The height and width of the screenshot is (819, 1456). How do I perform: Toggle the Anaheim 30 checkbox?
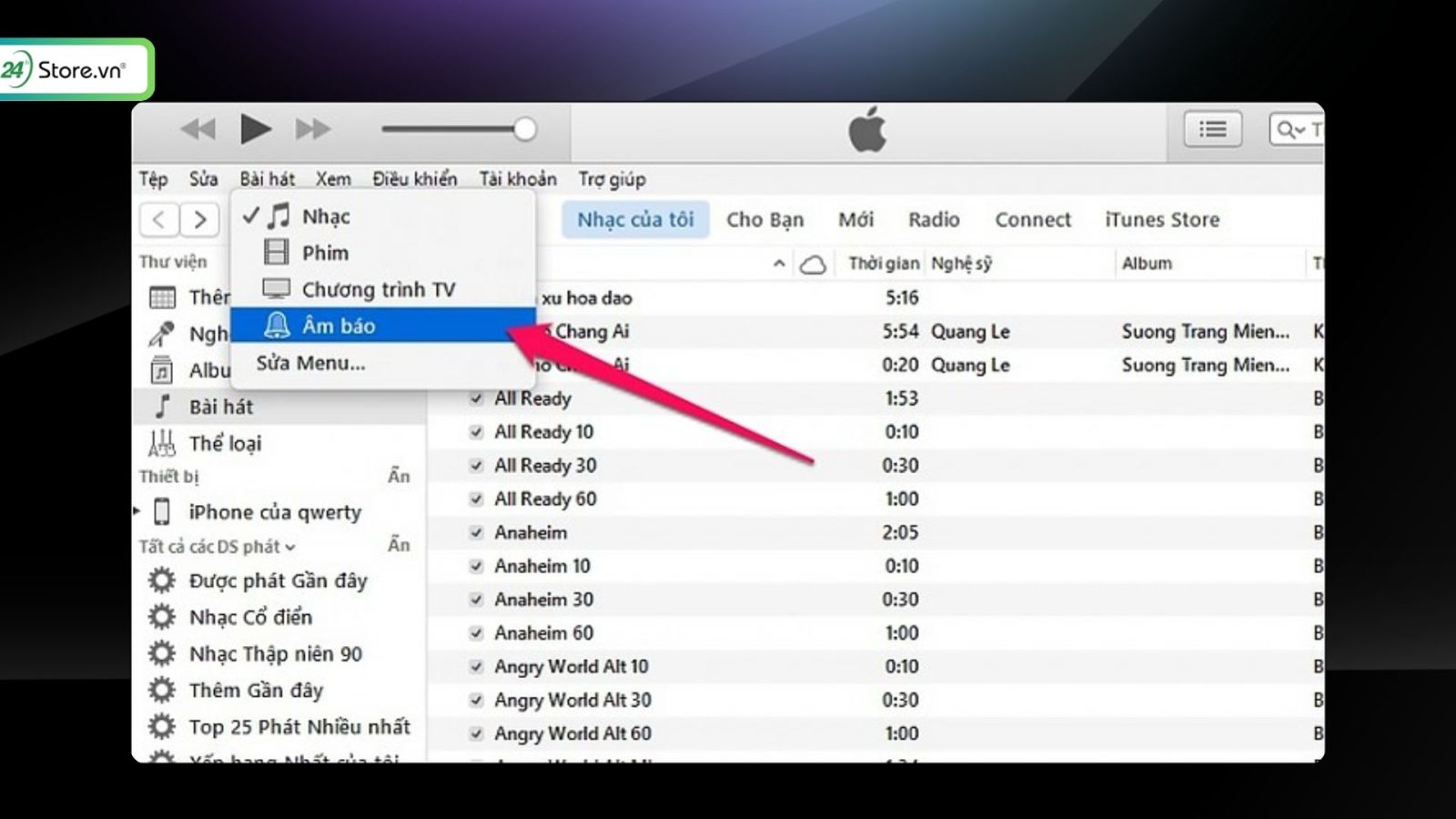(x=476, y=599)
